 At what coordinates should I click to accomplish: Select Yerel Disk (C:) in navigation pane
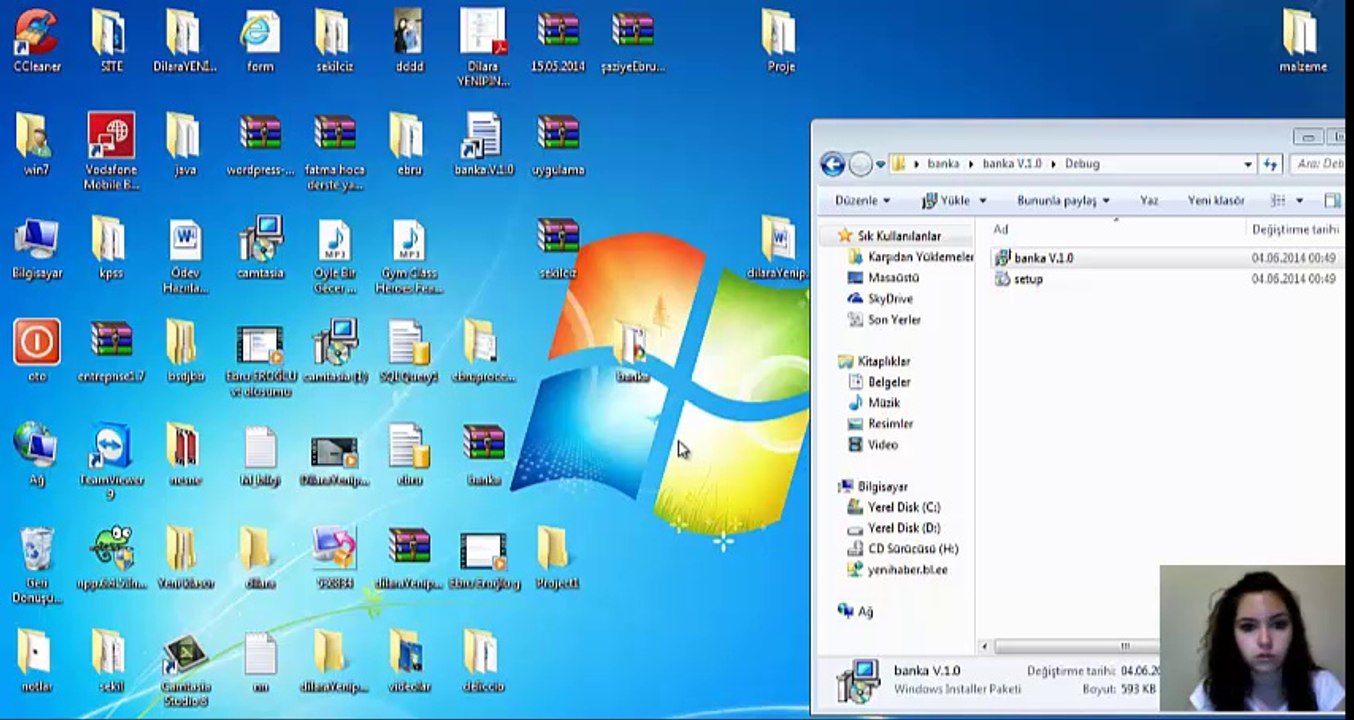[903, 507]
